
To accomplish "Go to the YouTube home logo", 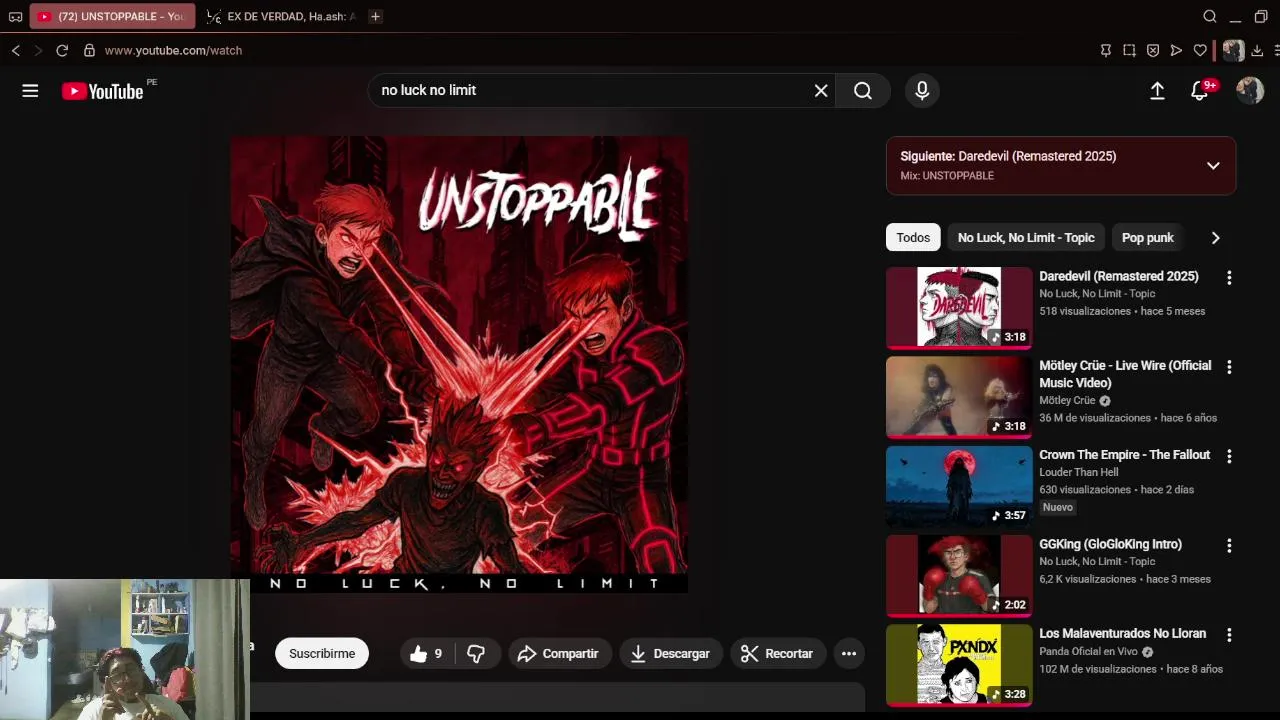I will click(103, 91).
